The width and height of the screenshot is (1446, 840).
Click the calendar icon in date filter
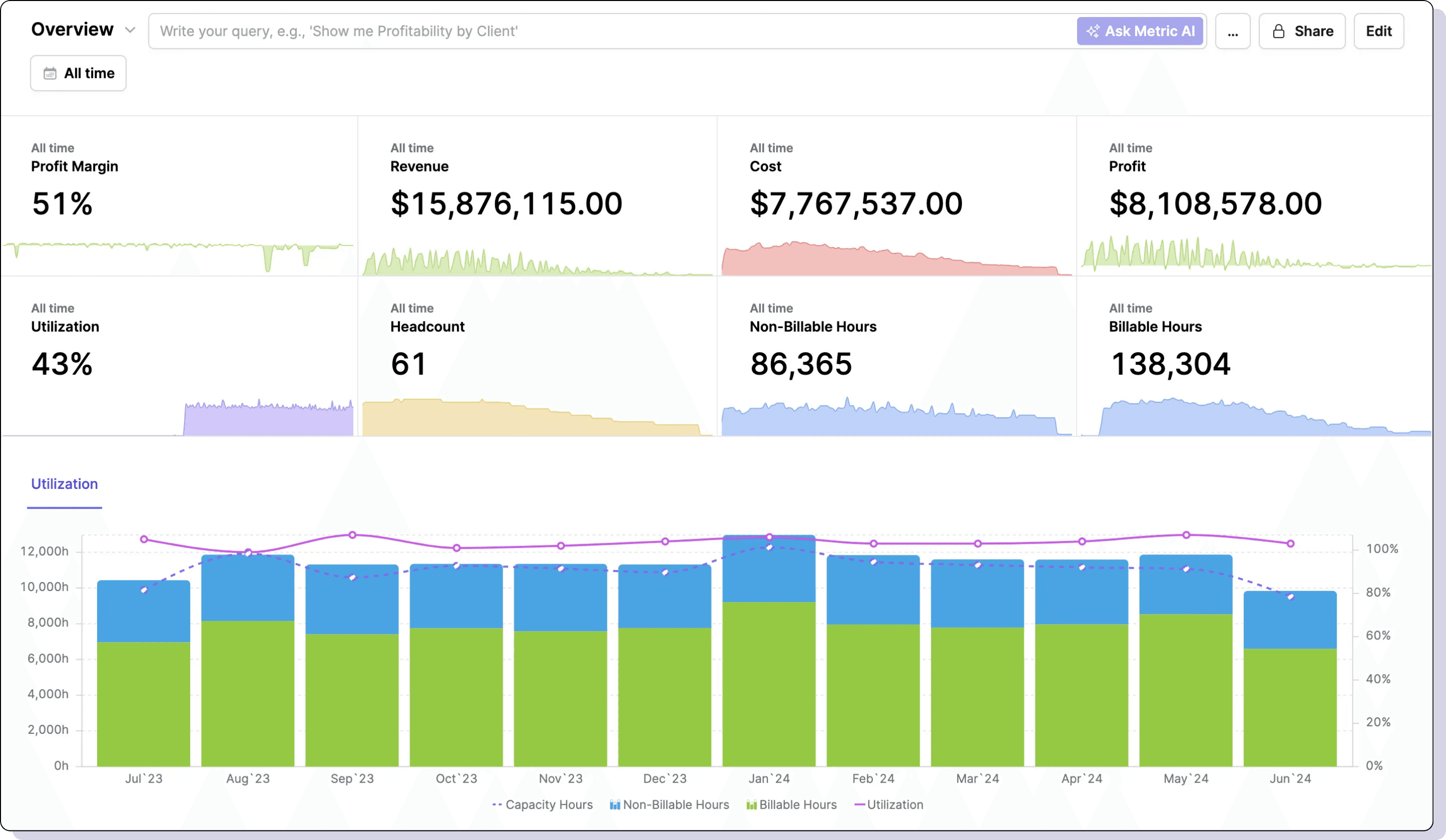(50, 73)
